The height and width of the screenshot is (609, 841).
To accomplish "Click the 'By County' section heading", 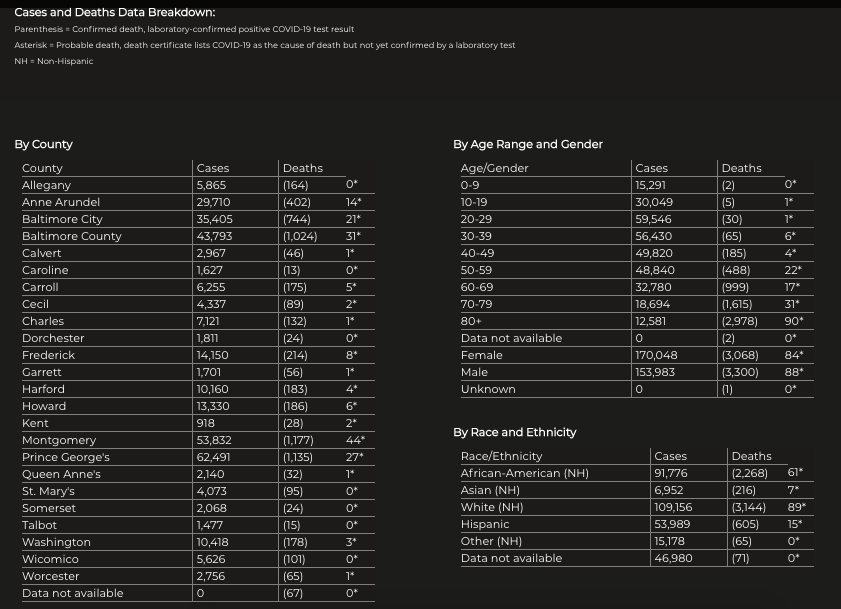I will (x=43, y=144).
